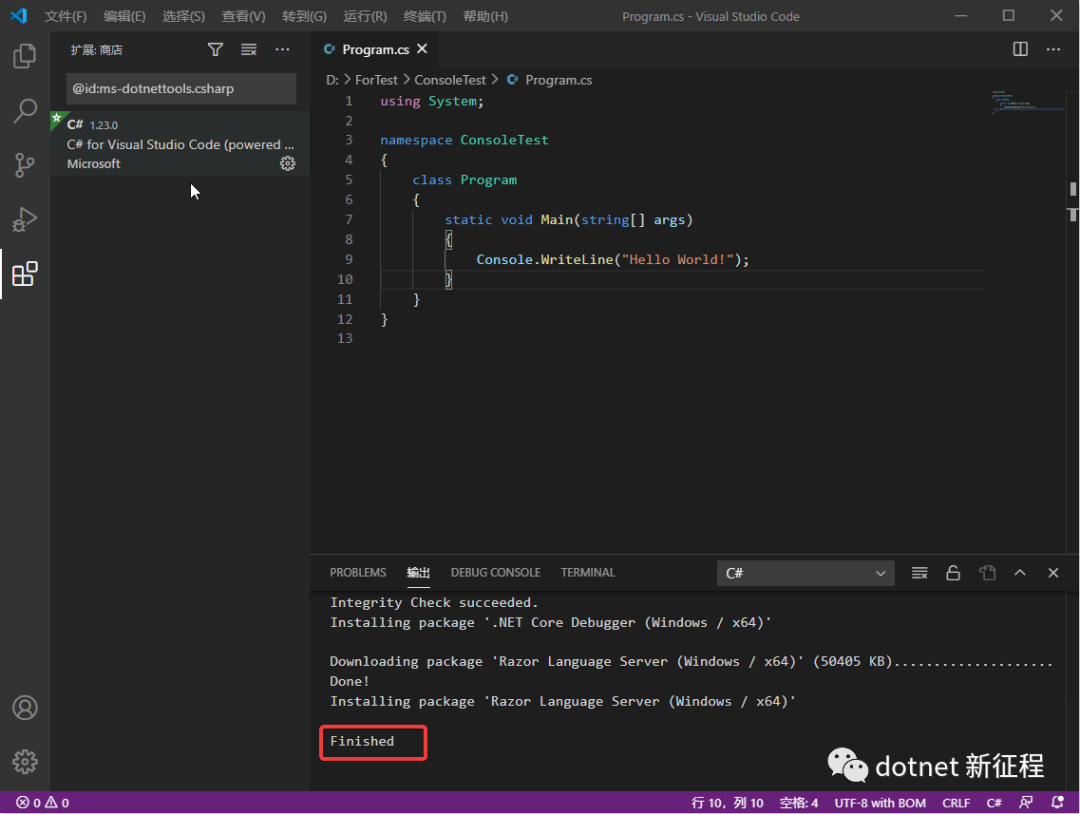Image resolution: width=1080 pixels, height=814 pixels.
Task: Select the Extensions view icon
Action: pos(25,274)
